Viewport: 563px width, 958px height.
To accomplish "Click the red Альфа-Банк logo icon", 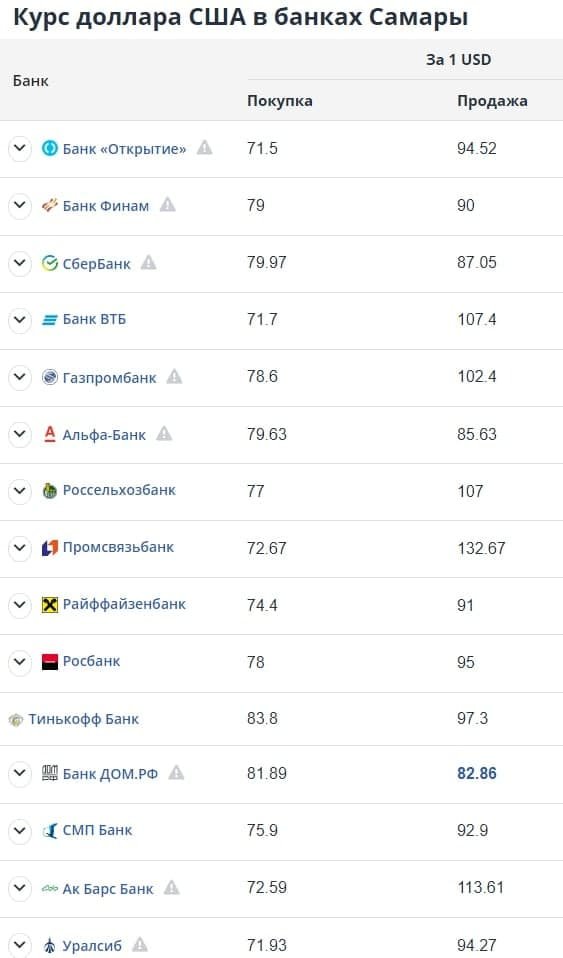I will 50,434.
